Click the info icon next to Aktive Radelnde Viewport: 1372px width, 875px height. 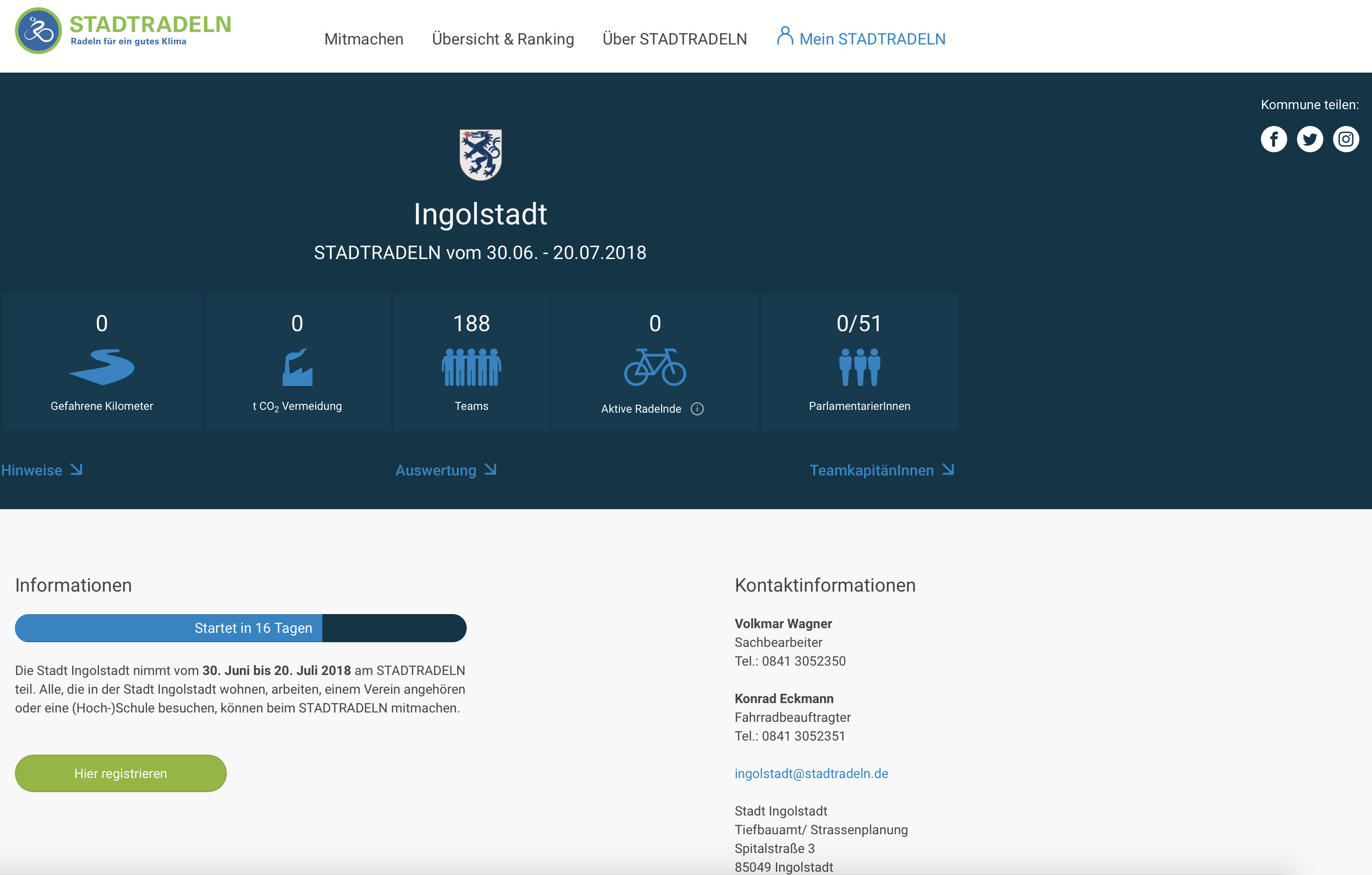697,409
